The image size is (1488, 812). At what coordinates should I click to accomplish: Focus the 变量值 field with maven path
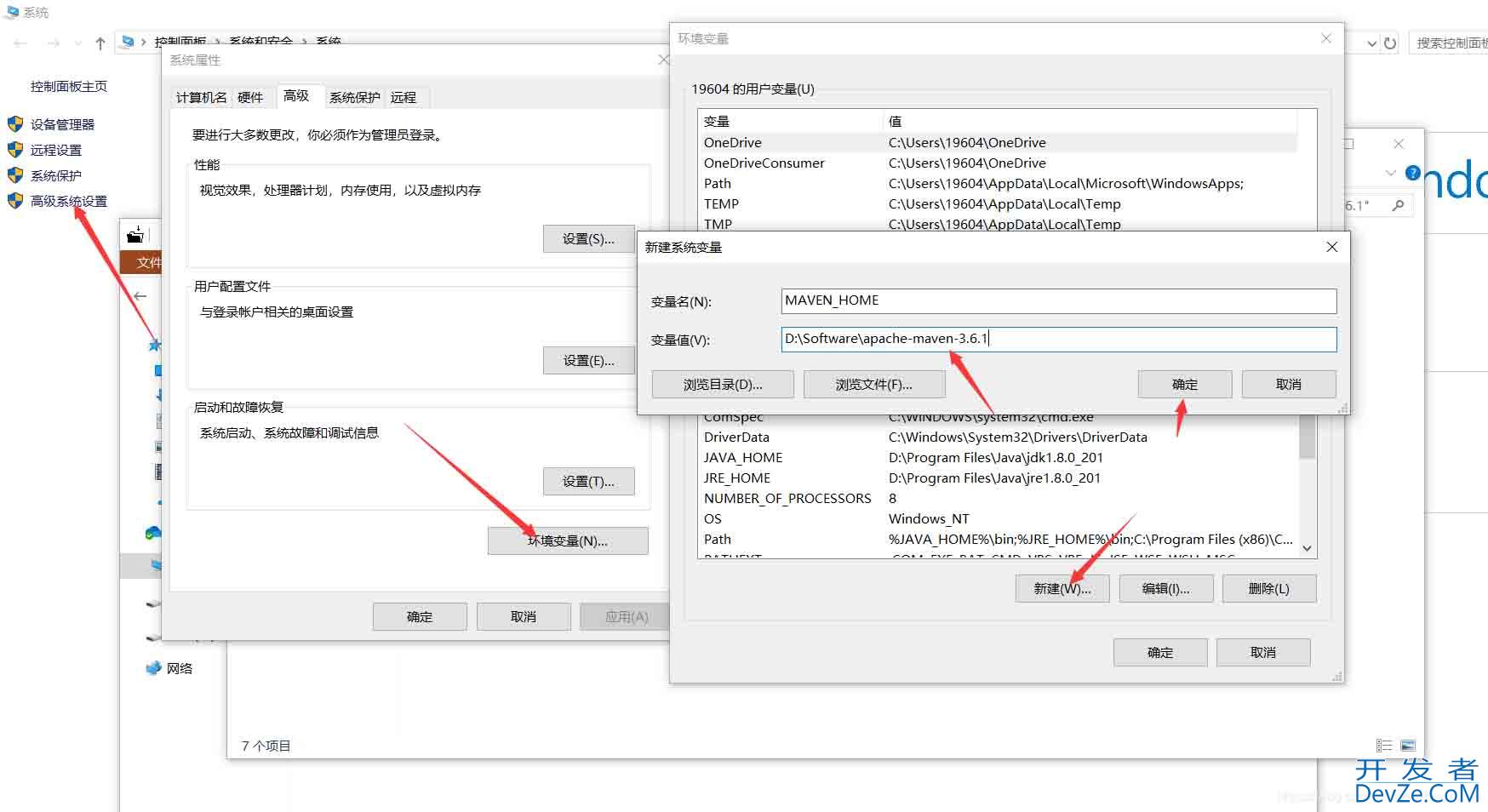click(1059, 340)
